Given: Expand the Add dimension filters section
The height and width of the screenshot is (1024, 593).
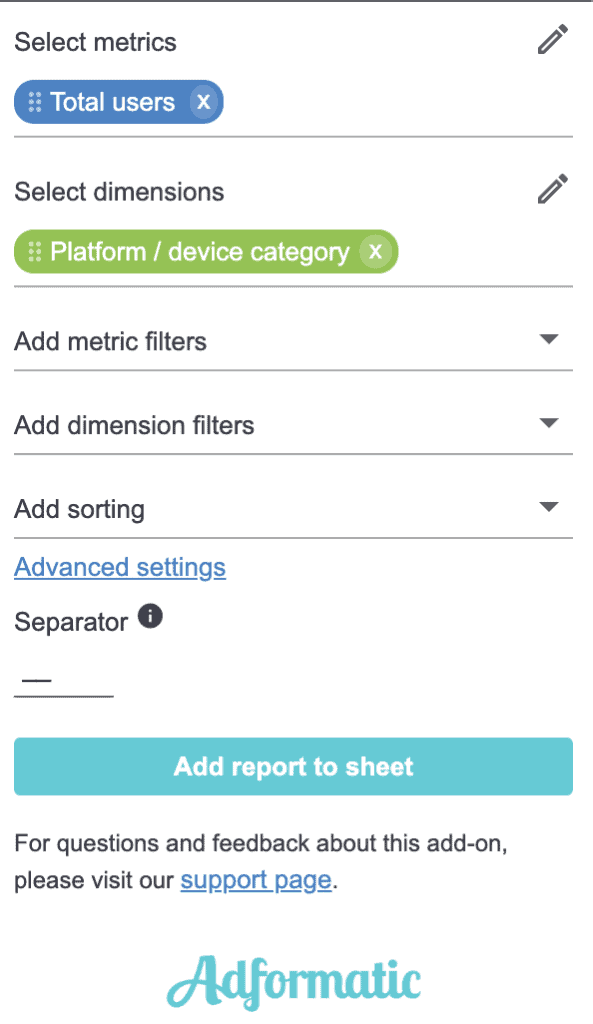Looking at the screenshot, I should 549,423.
